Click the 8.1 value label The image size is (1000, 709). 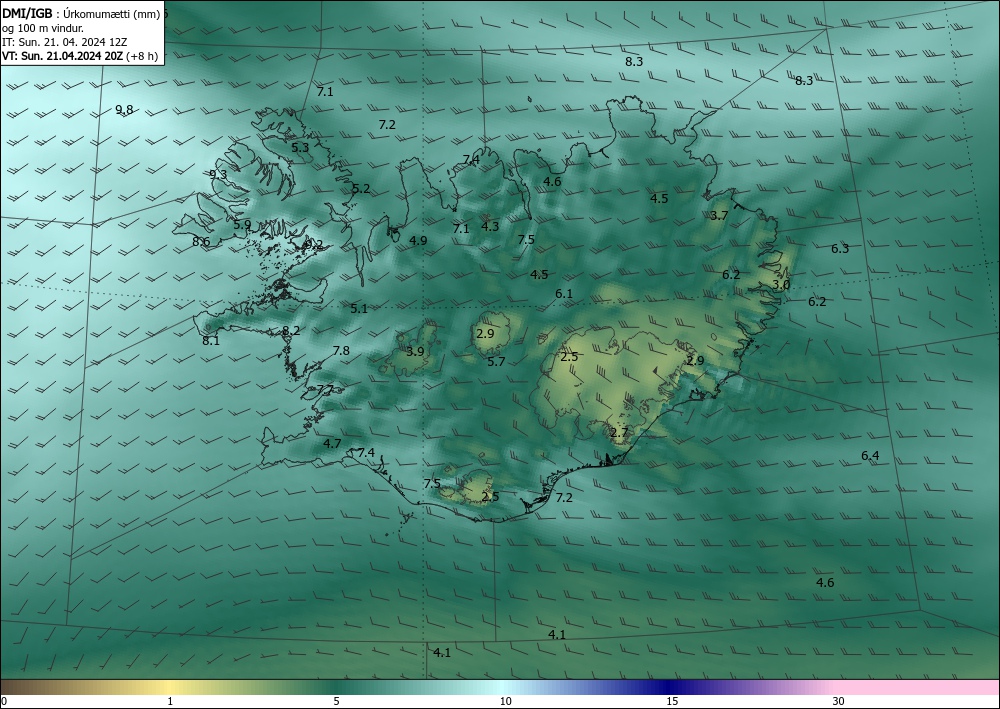(x=211, y=340)
